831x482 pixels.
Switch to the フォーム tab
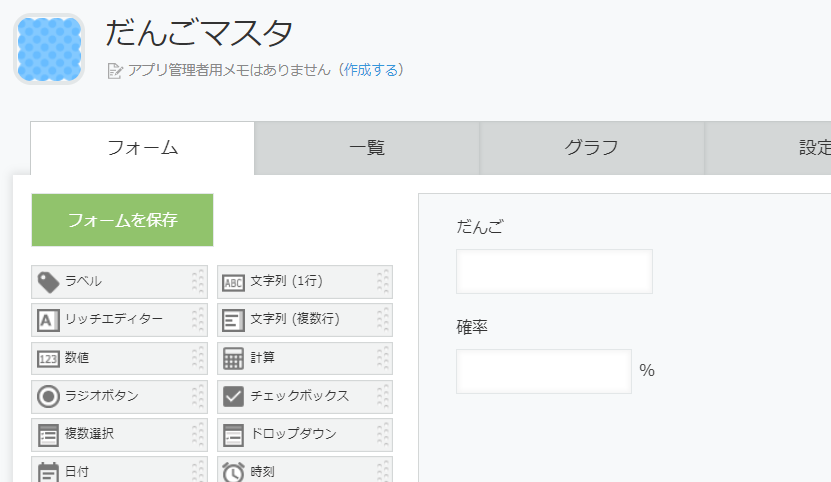point(143,148)
